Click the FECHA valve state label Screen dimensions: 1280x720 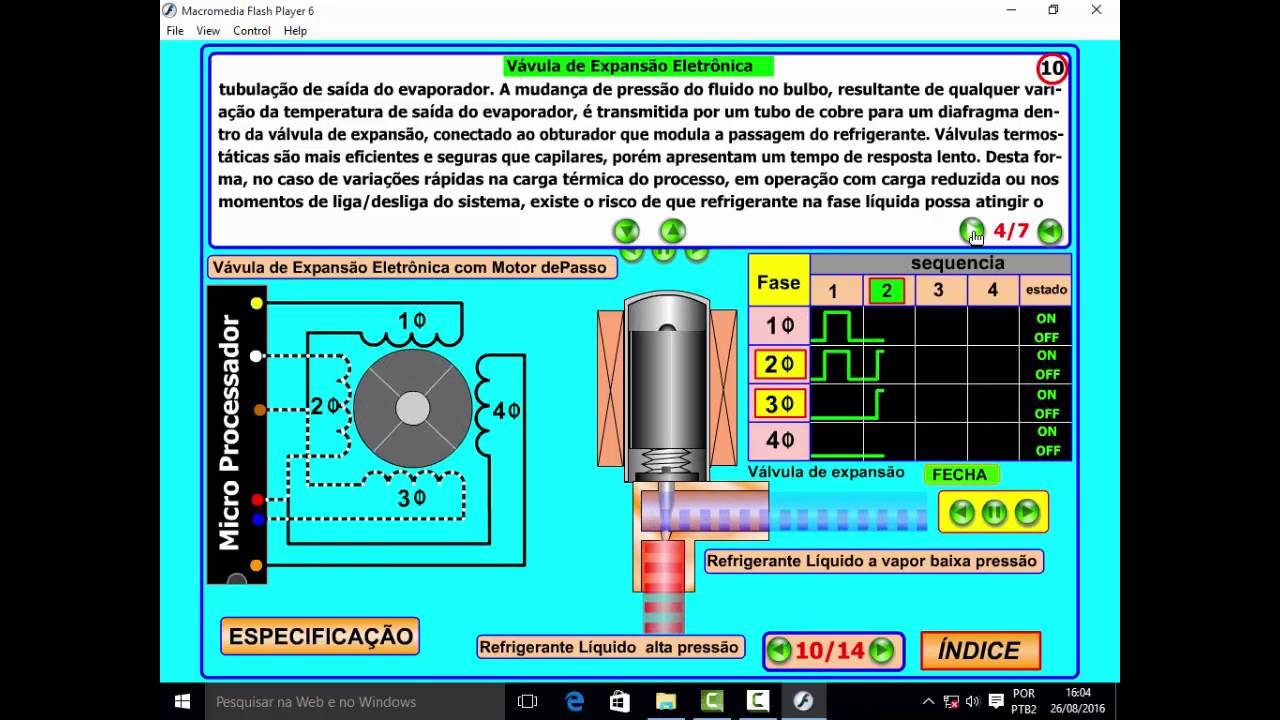(960, 475)
